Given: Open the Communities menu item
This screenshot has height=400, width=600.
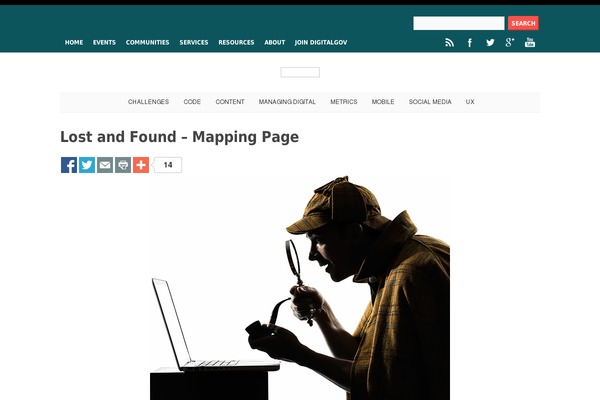Looking at the screenshot, I should (147, 42).
